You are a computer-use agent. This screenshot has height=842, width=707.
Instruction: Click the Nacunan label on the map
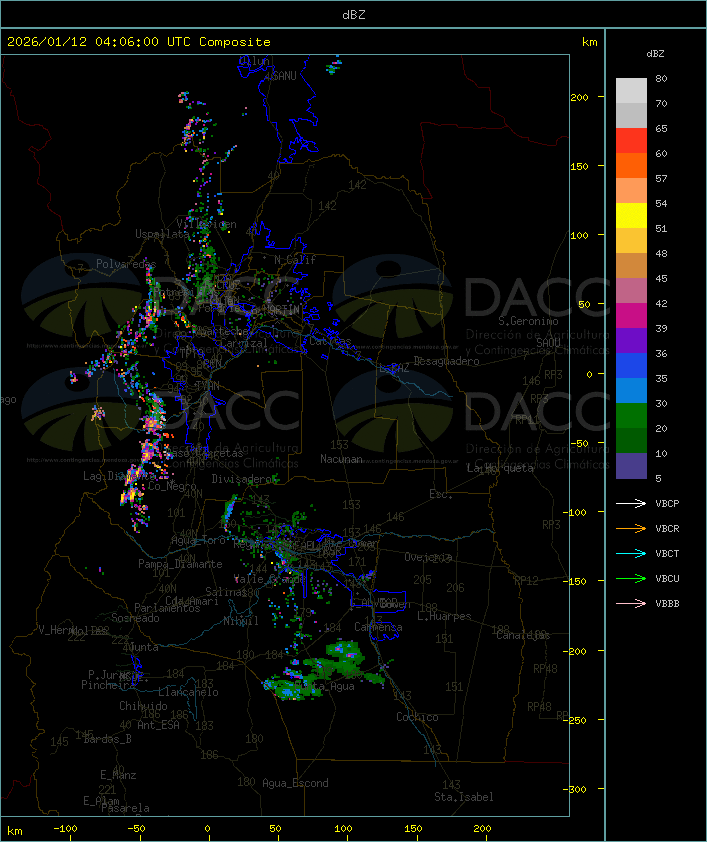pos(341,459)
